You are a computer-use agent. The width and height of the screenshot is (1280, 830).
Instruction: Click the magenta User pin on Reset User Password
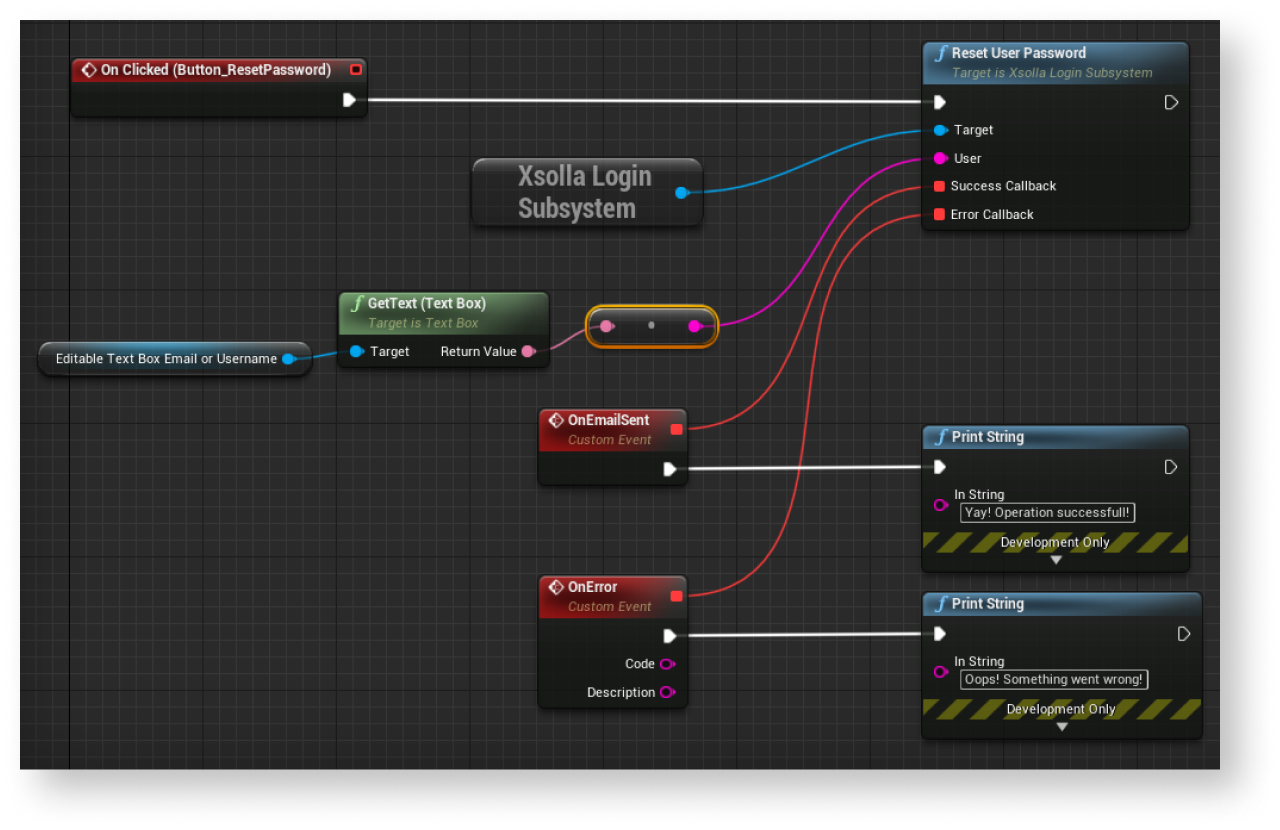[940, 158]
